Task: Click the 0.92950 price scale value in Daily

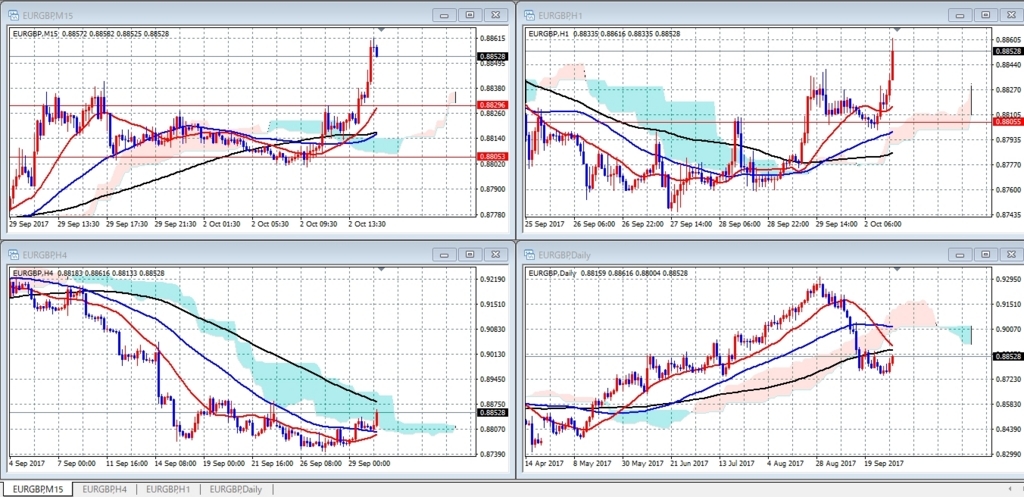Action: coord(1008,279)
